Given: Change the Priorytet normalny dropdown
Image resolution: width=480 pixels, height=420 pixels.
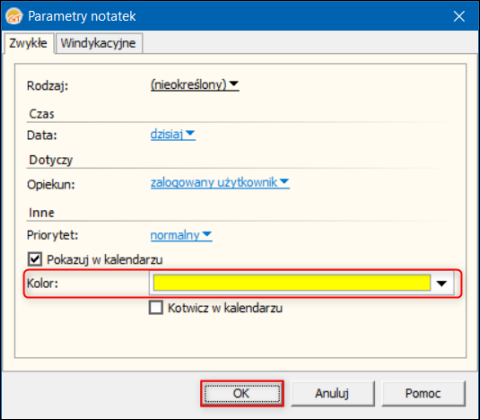Looking at the screenshot, I should click(x=181, y=235).
